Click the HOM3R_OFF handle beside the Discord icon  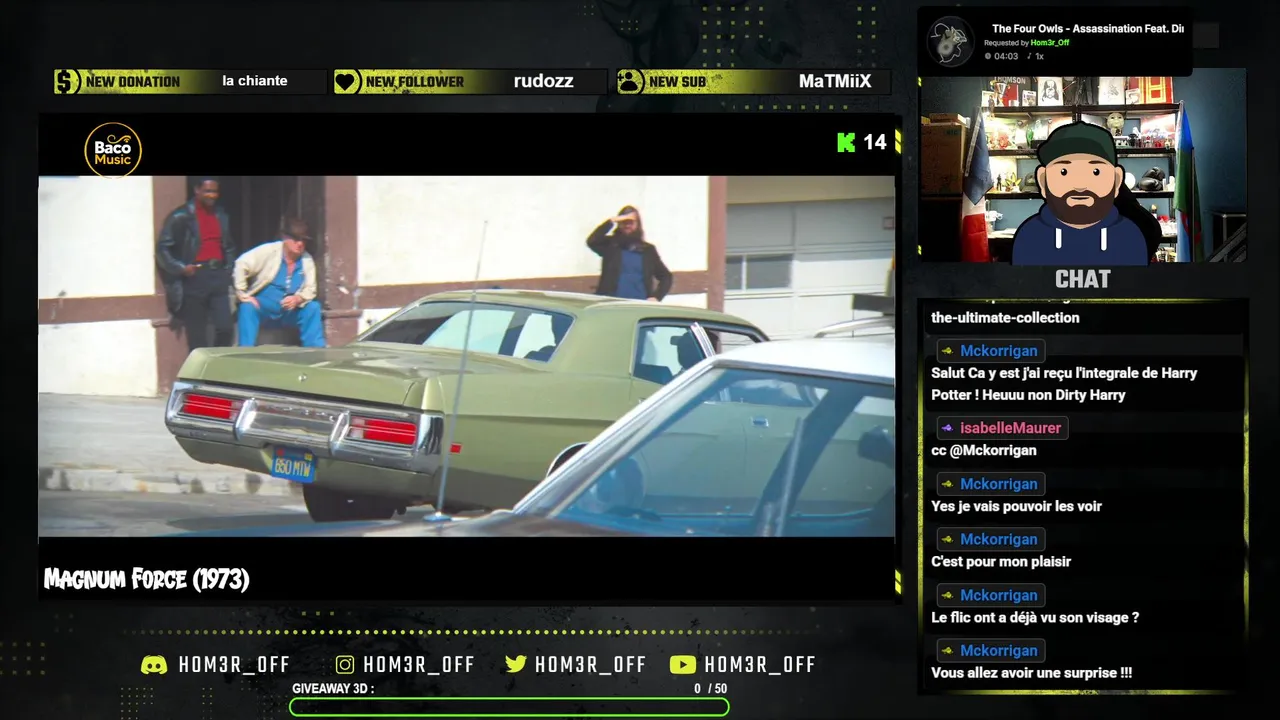click(x=234, y=665)
